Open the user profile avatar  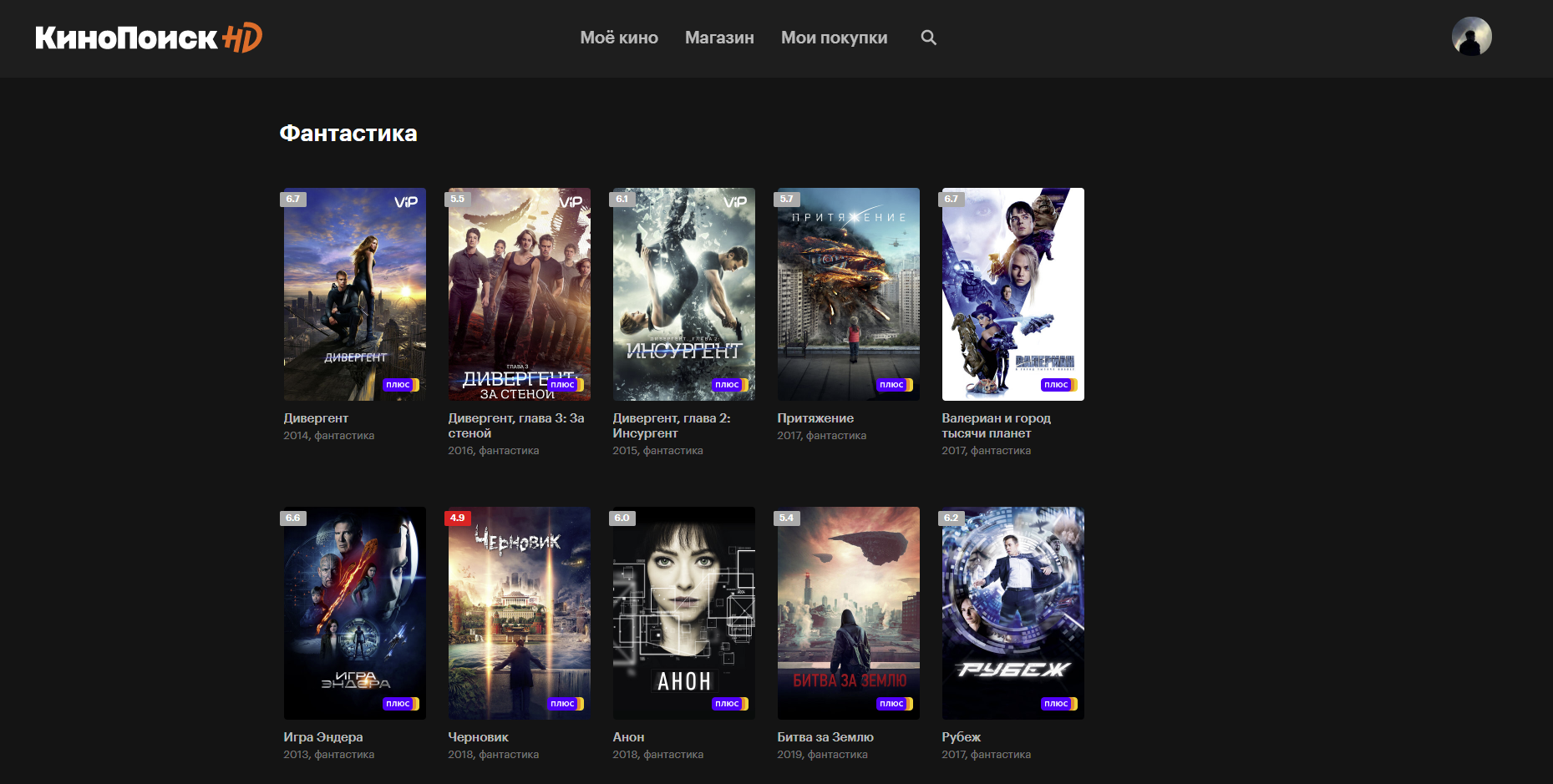(1471, 37)
